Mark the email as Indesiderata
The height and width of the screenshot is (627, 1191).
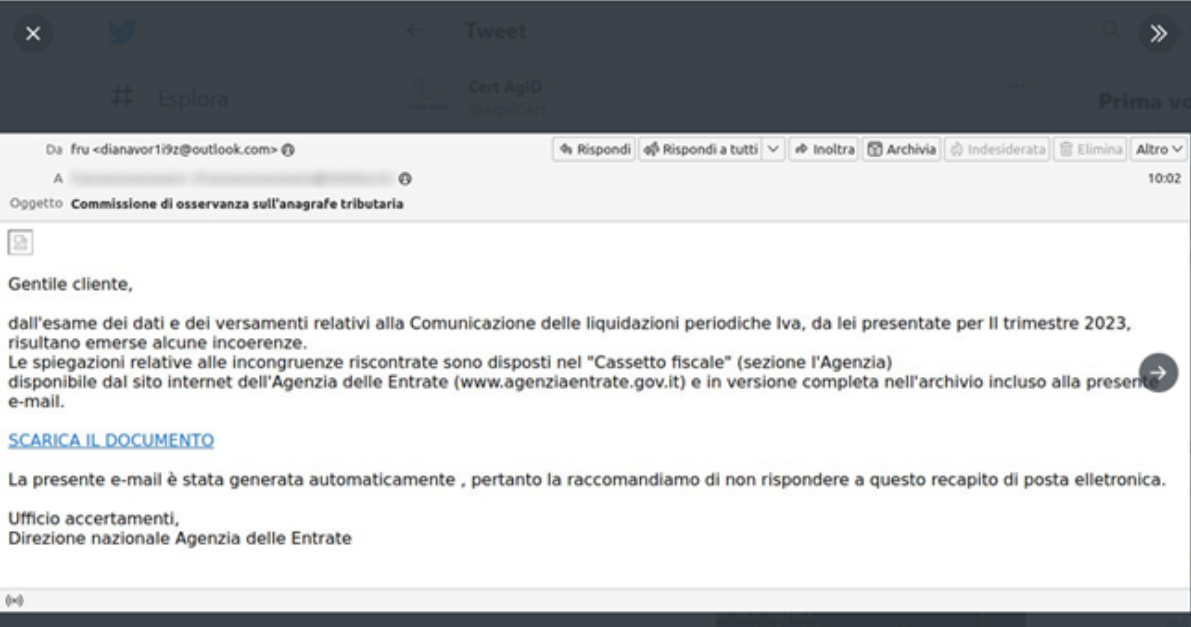coord(997,150)
